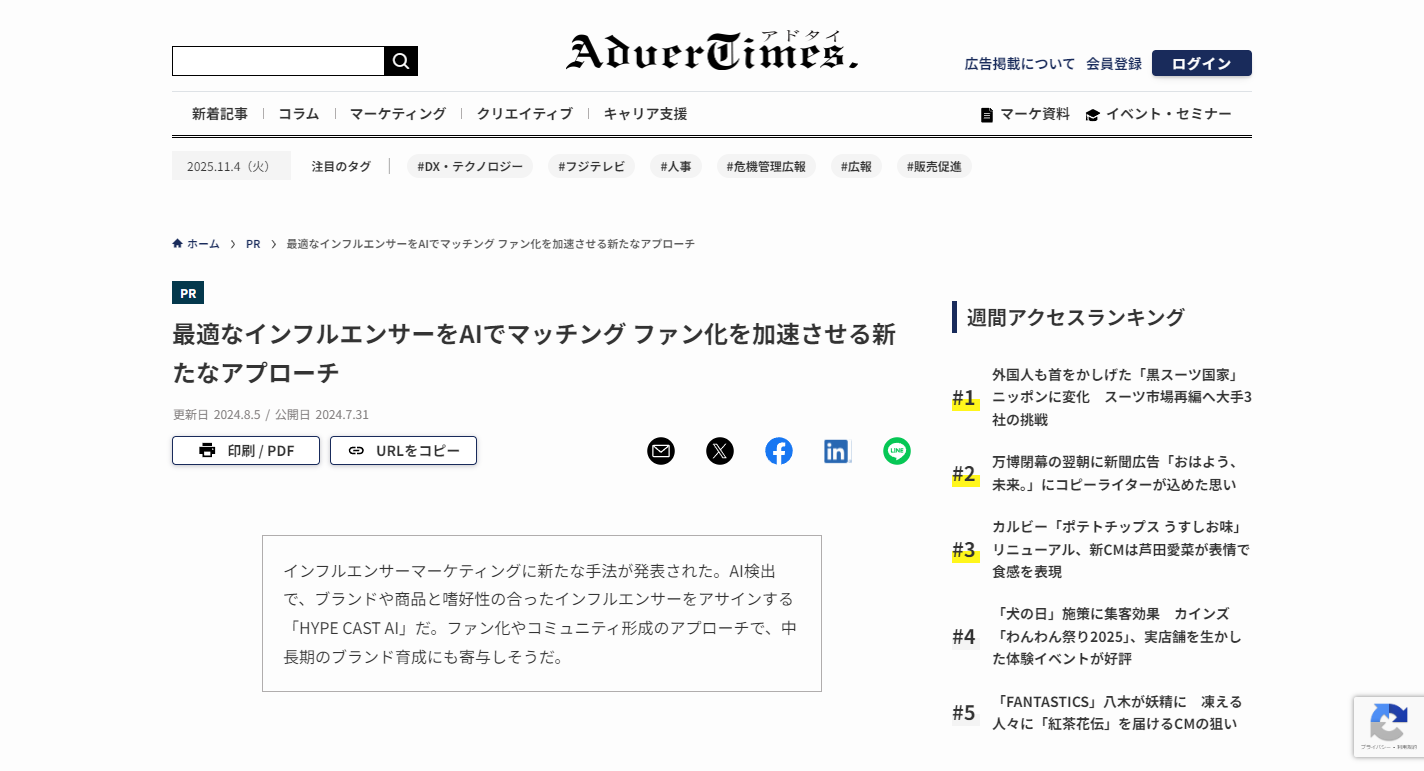Share article via email icon
The height and width of the screenshot is (771, 1424).
(661, 451)
